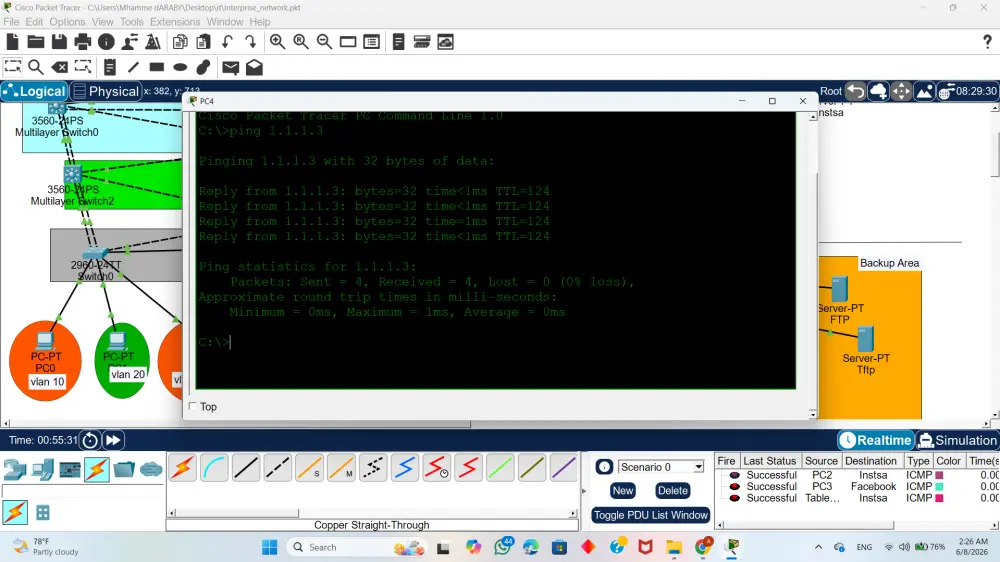Pick the Draw Ellipse tool
The width and height of the screenshot is (1000, 562).
(180, 67)
